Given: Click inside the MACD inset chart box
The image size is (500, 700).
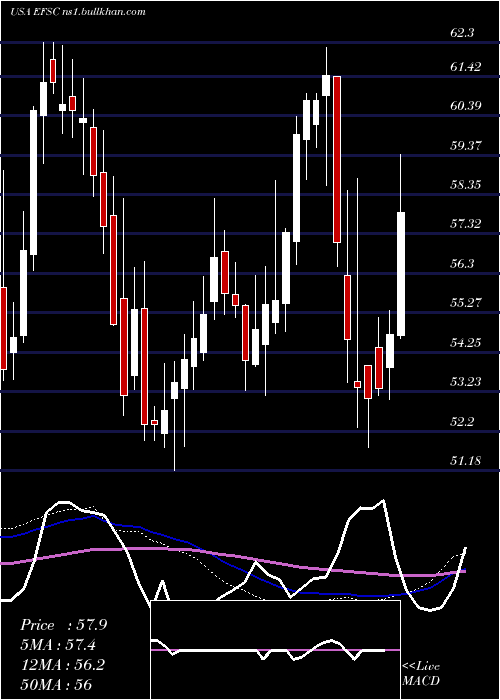Looking at the screenshot, I should pos(275,650).
